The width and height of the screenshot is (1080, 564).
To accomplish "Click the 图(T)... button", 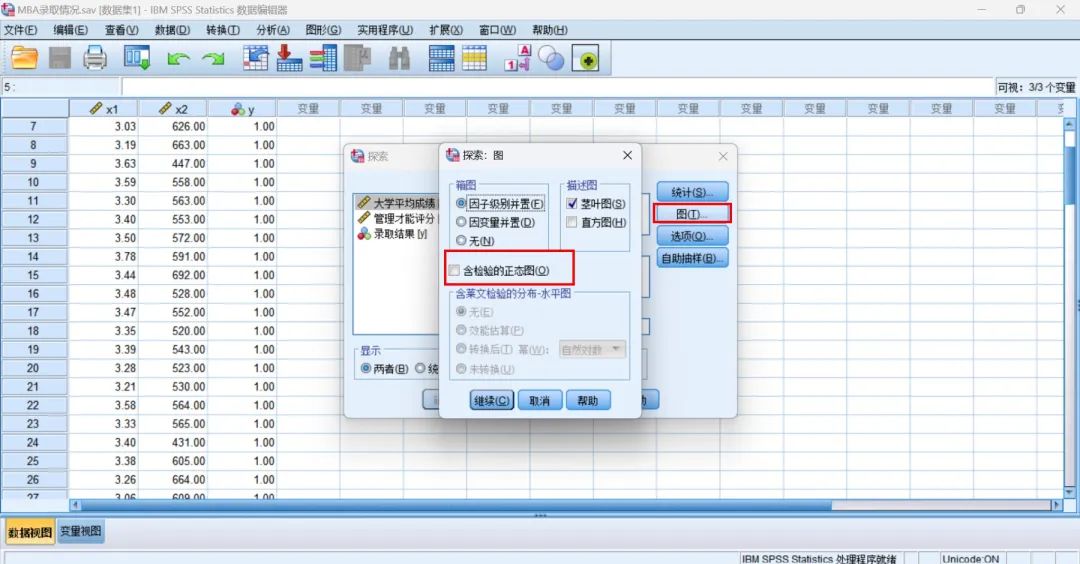I will [692, 214].
